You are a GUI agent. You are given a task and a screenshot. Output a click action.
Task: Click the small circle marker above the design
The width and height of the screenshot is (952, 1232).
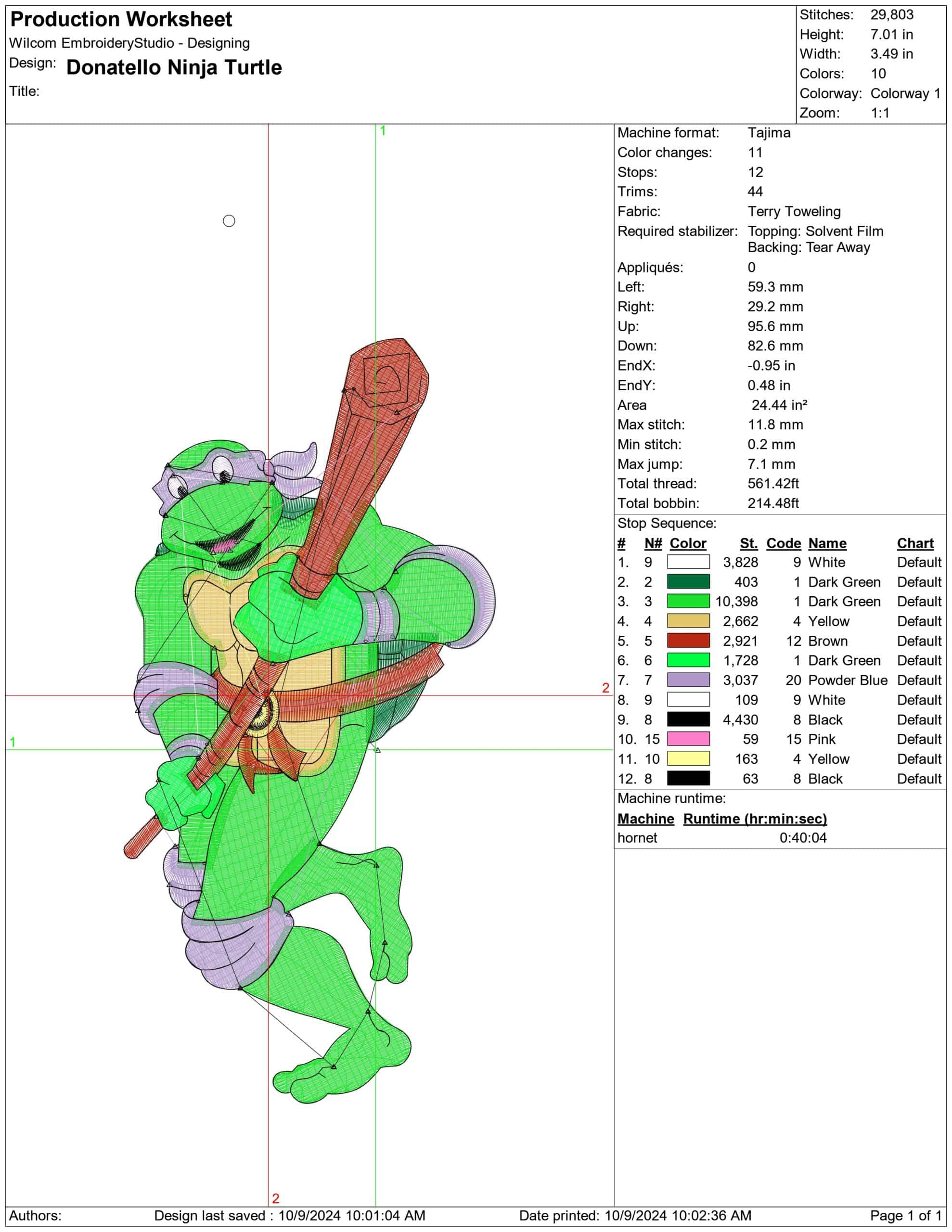[x=229, y=220]
